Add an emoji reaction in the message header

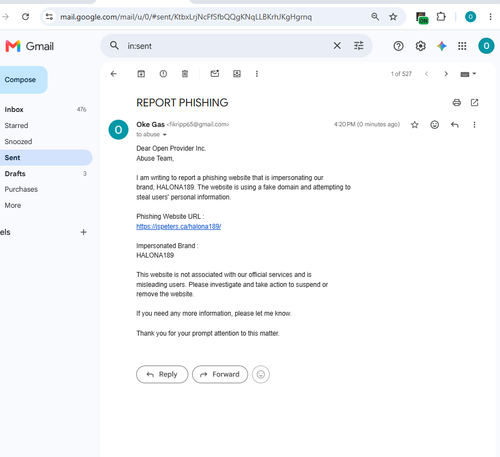[x=435, y=125]
